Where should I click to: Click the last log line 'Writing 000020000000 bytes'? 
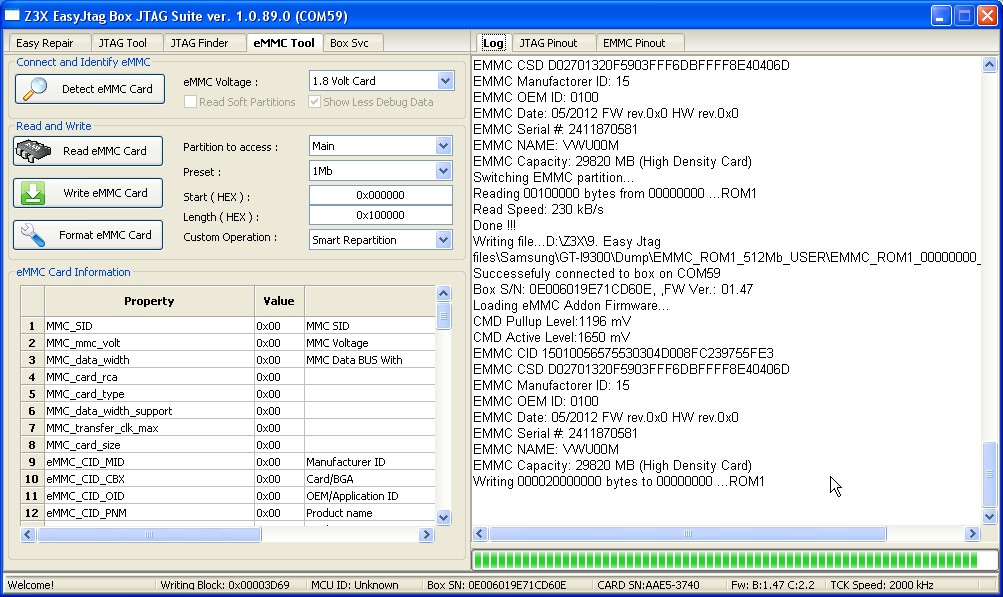coord(619,481)
